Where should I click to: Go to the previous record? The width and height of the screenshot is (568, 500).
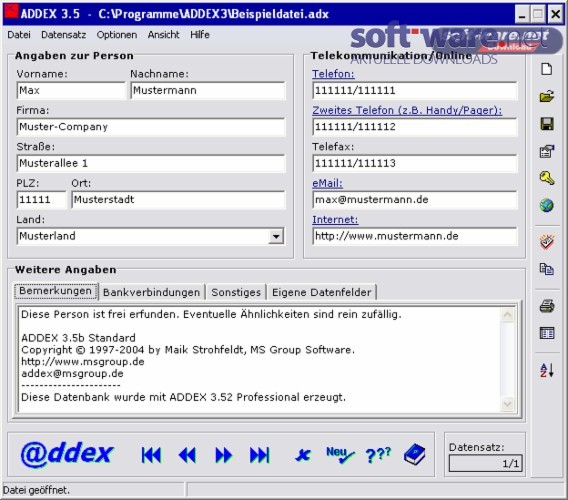tap(187, 455)
